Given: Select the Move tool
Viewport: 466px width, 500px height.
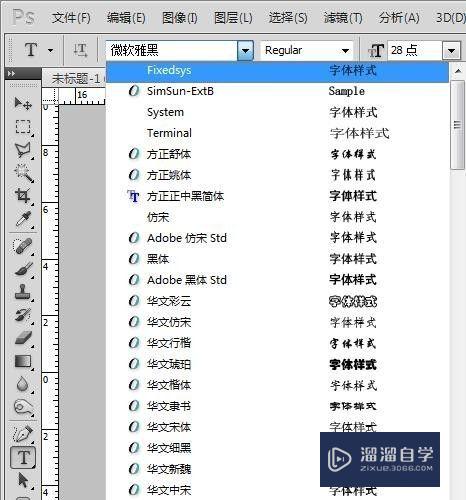Looking at the screenshot, I should pyautogui.click(x=23, y=103).
